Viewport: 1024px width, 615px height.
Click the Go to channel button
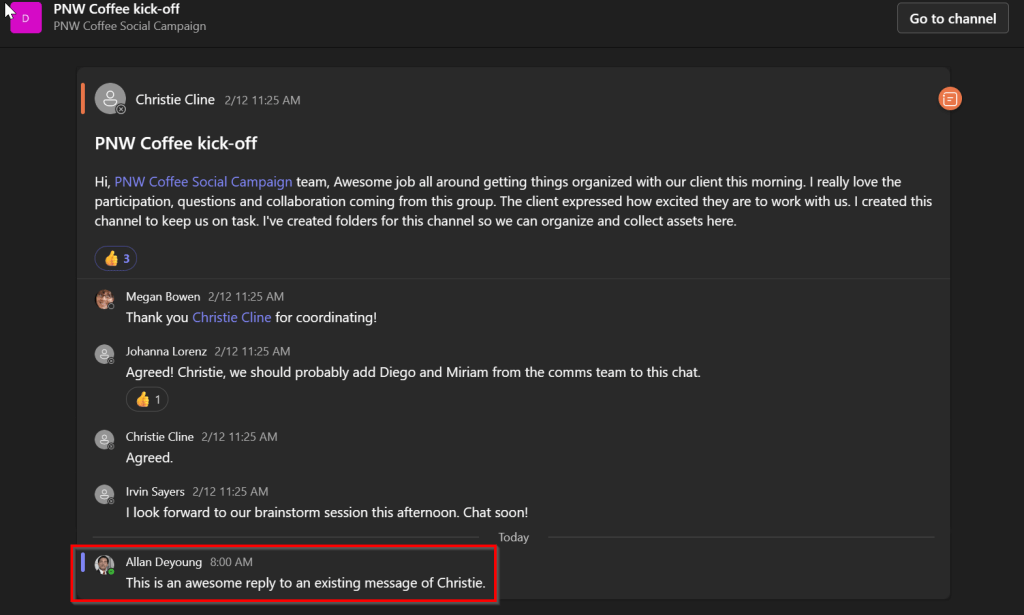click(952, 18)
